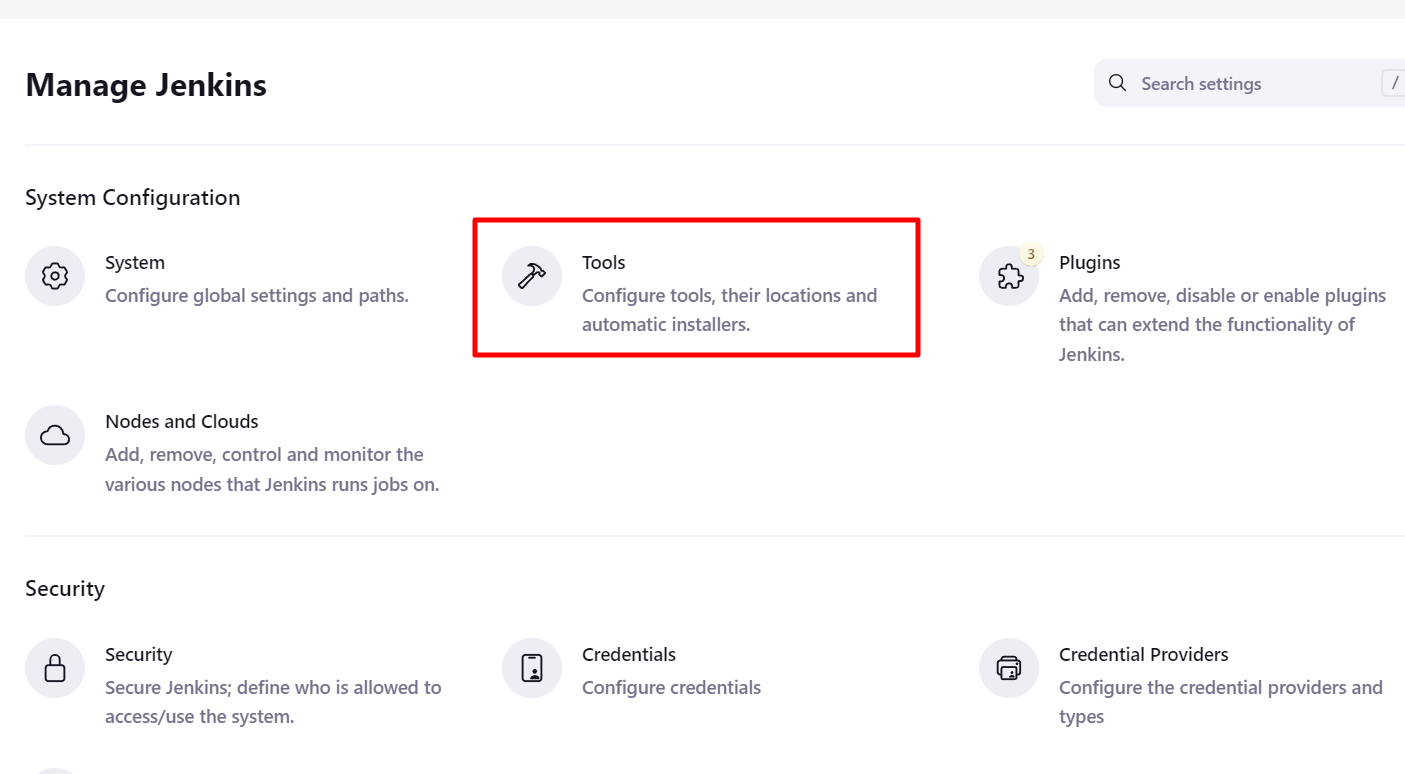
Task: Open the Security settings link
Action: coord(139,654)
